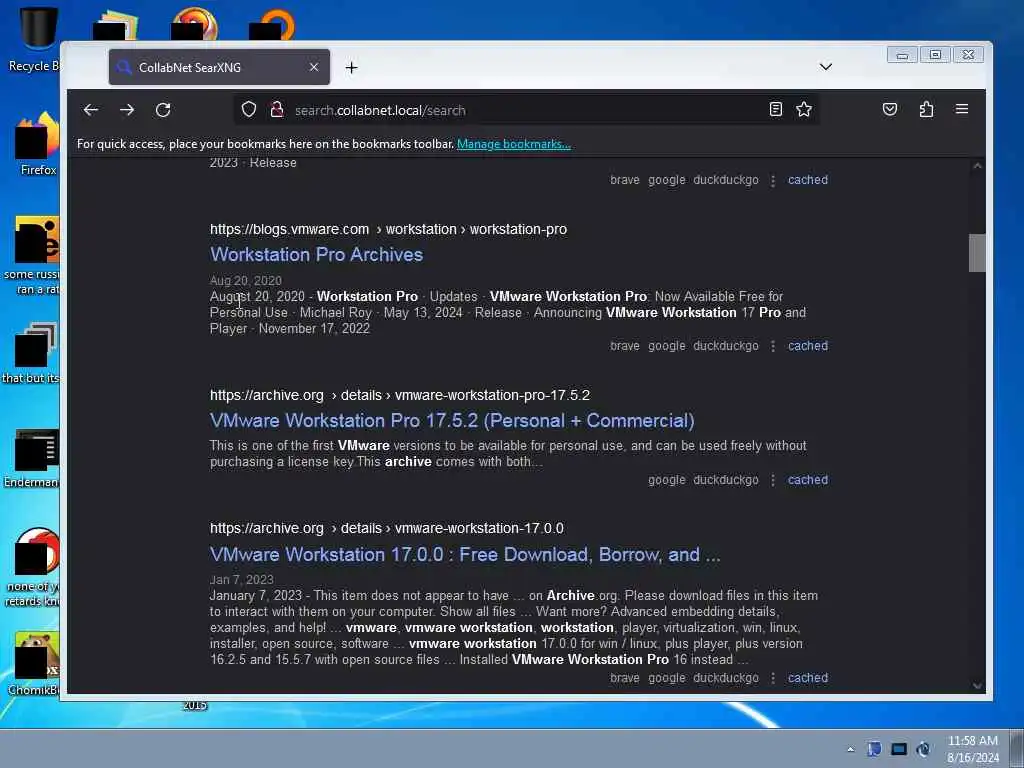The width and height of the screenshot is (1024, 768).
Task: Click 'google' under the 17.0.0 result
Action: click(x=666, y=678)
